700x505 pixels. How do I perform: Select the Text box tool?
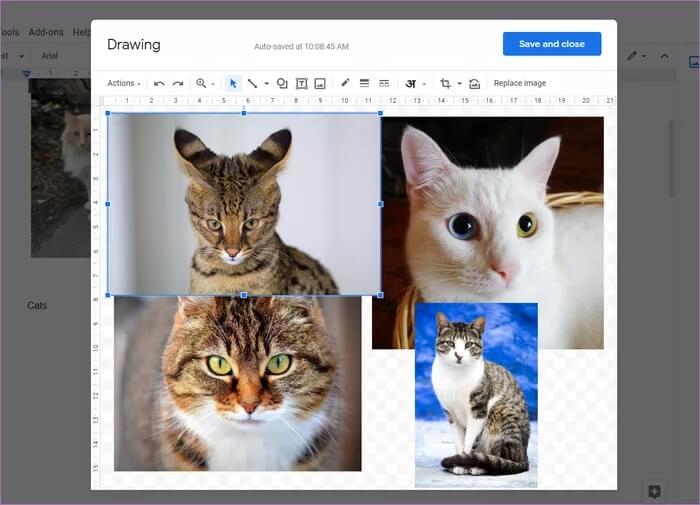pyautogui.click(x=302, y=83)
